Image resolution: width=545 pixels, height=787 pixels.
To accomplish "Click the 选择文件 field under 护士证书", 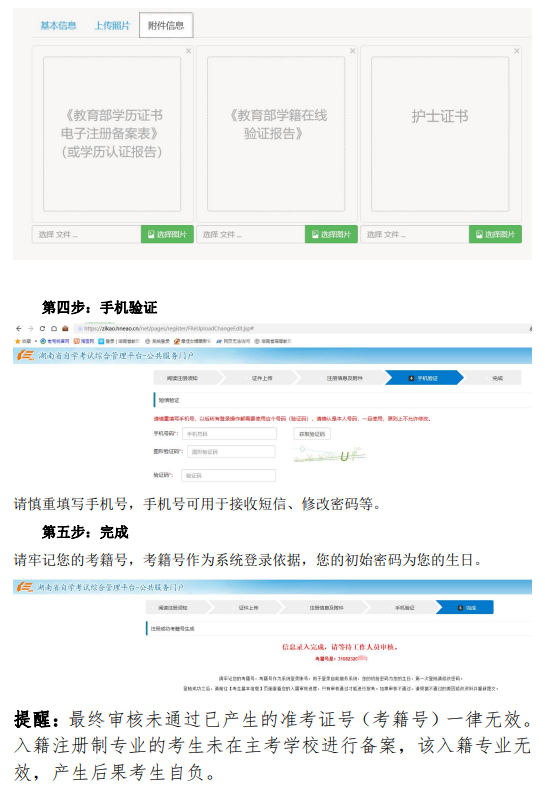I will (x=415, y=234).
